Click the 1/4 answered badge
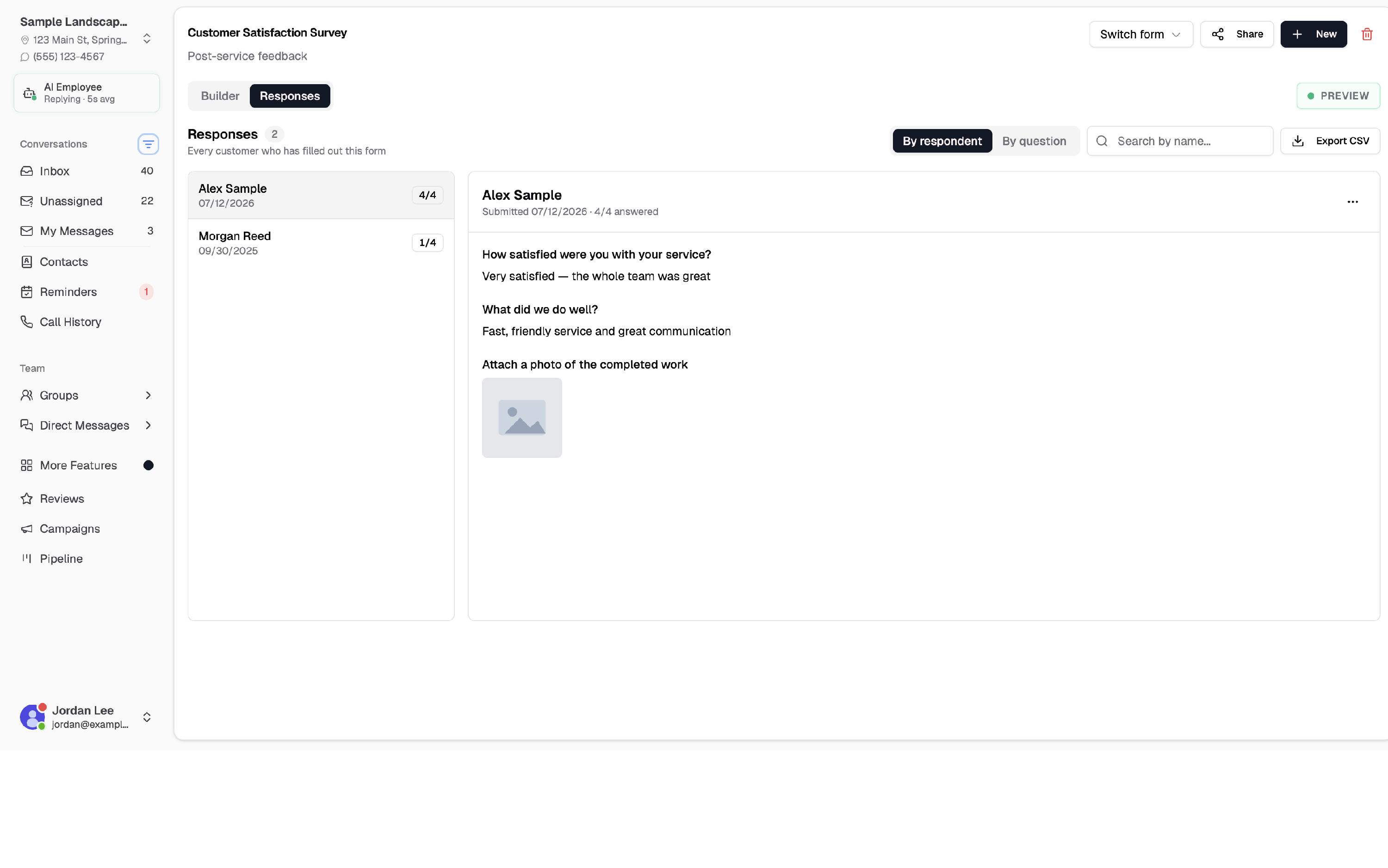The image size is (1388, 868). pos(427,243)
